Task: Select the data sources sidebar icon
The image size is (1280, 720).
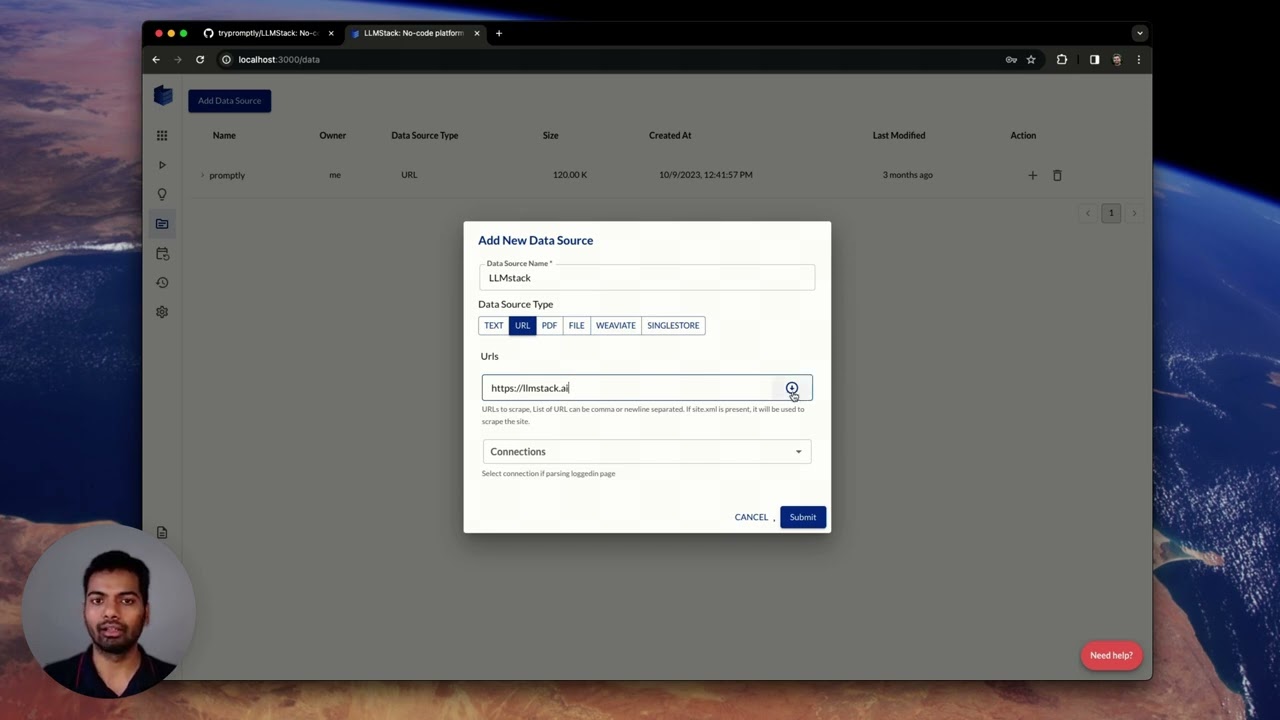Action: point(162,224)
